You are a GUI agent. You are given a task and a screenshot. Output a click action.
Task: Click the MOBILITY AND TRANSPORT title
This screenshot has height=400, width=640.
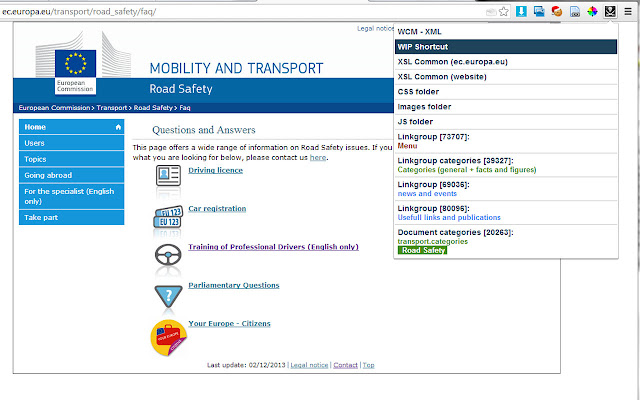[236, 68]
